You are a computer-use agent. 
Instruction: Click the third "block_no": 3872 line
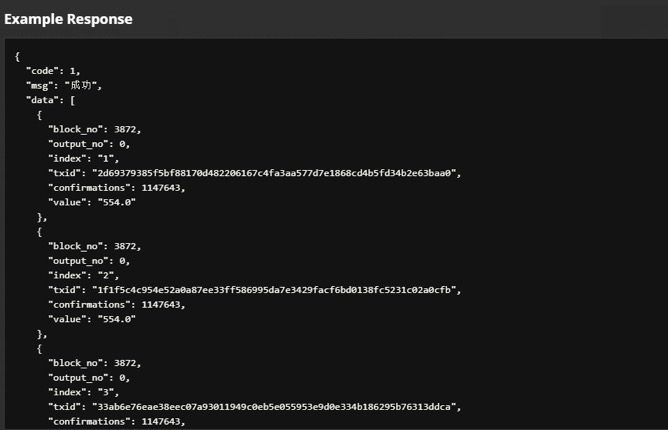(95, 363)
